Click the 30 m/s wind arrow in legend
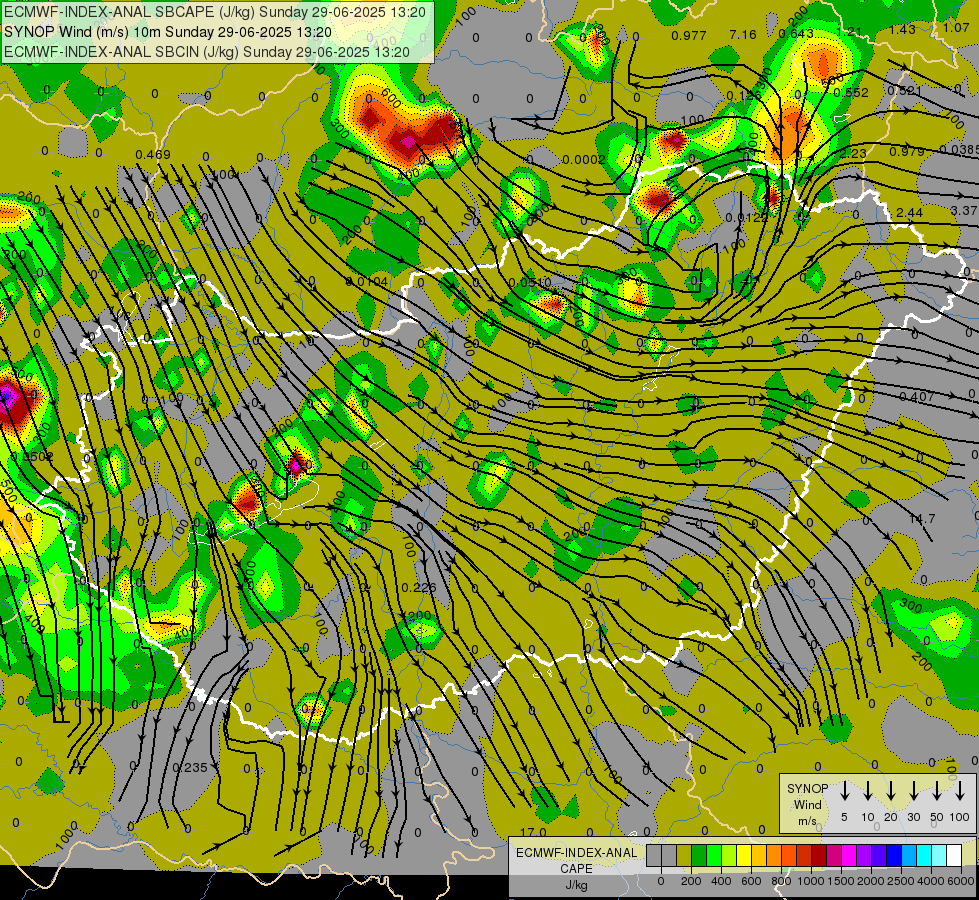 913,791
